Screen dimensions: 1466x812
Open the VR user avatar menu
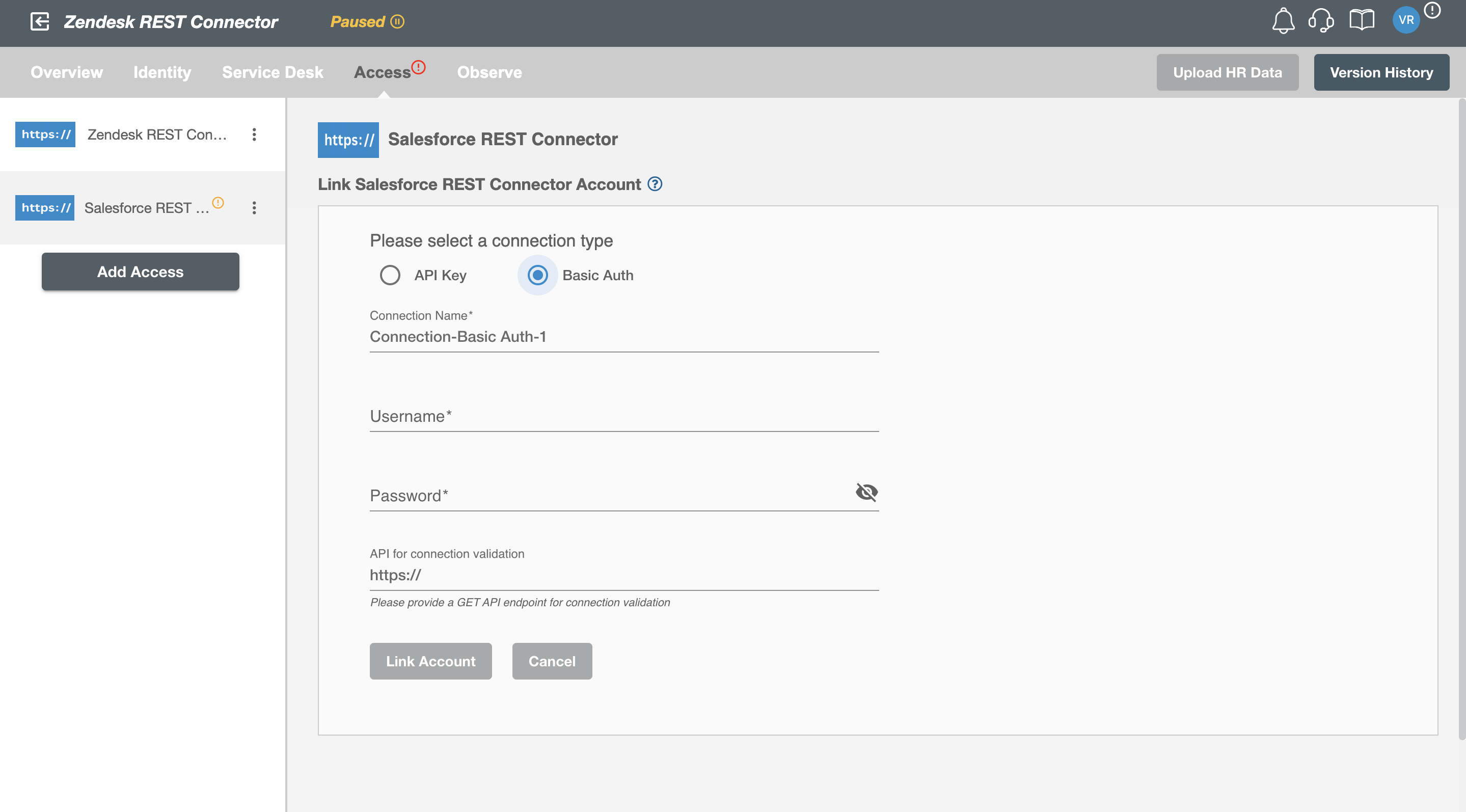pos(1406,20)
